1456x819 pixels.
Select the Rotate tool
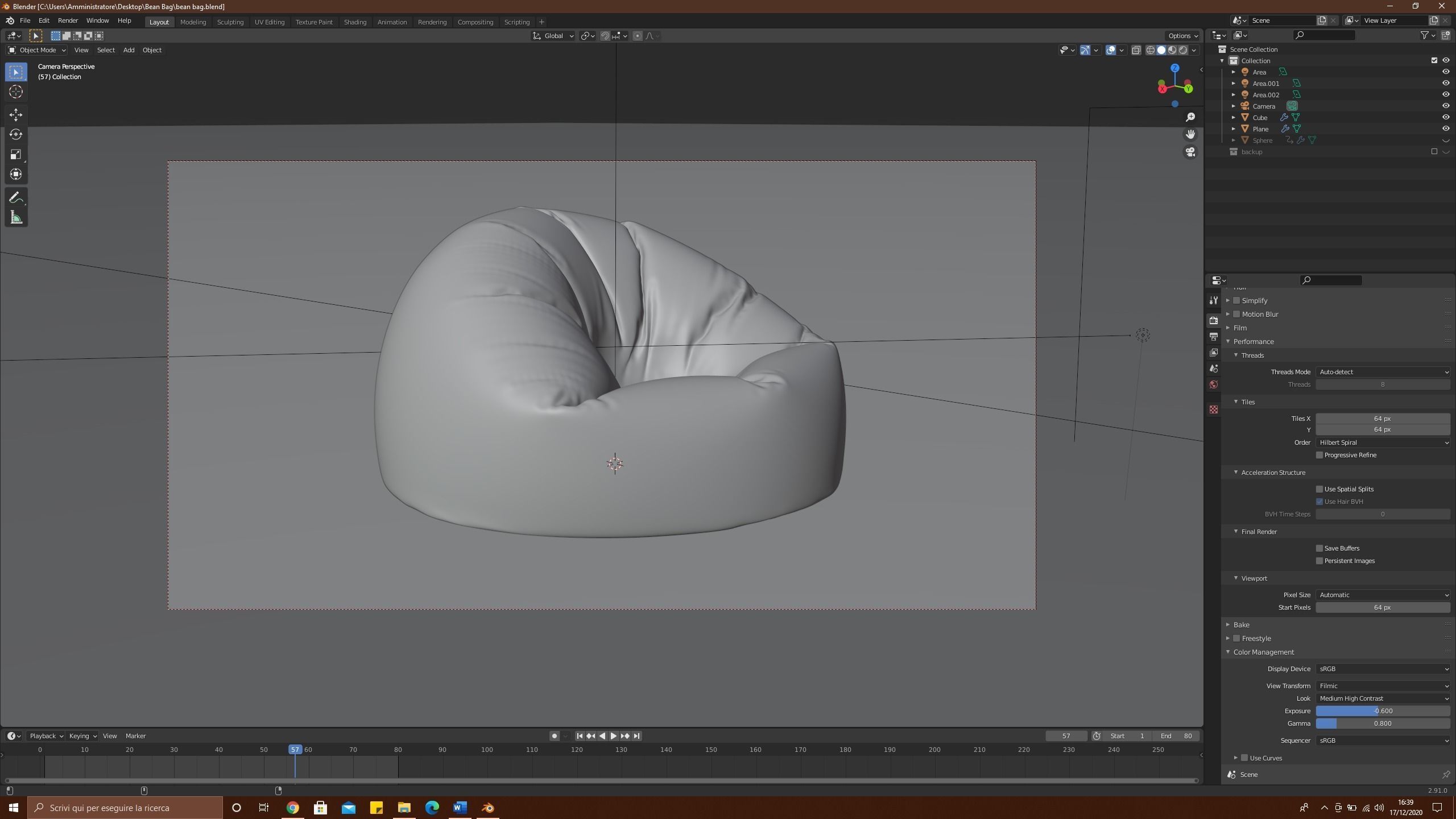(x=16, y=134)
